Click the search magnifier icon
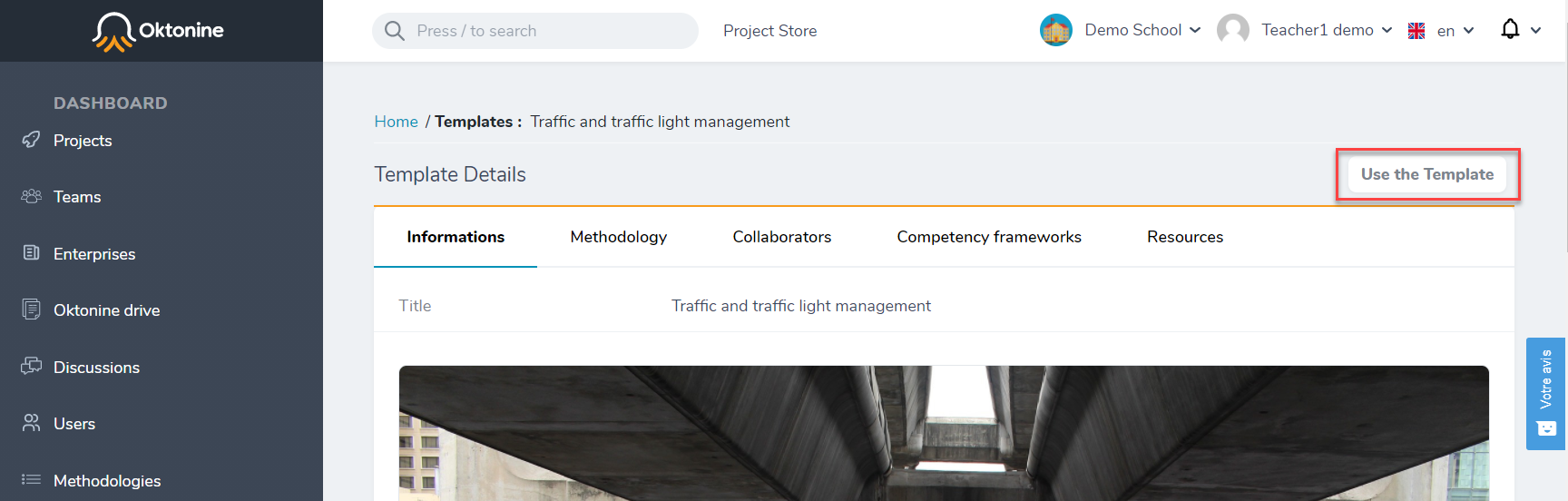1568x501 pixels. click(394, 31)
